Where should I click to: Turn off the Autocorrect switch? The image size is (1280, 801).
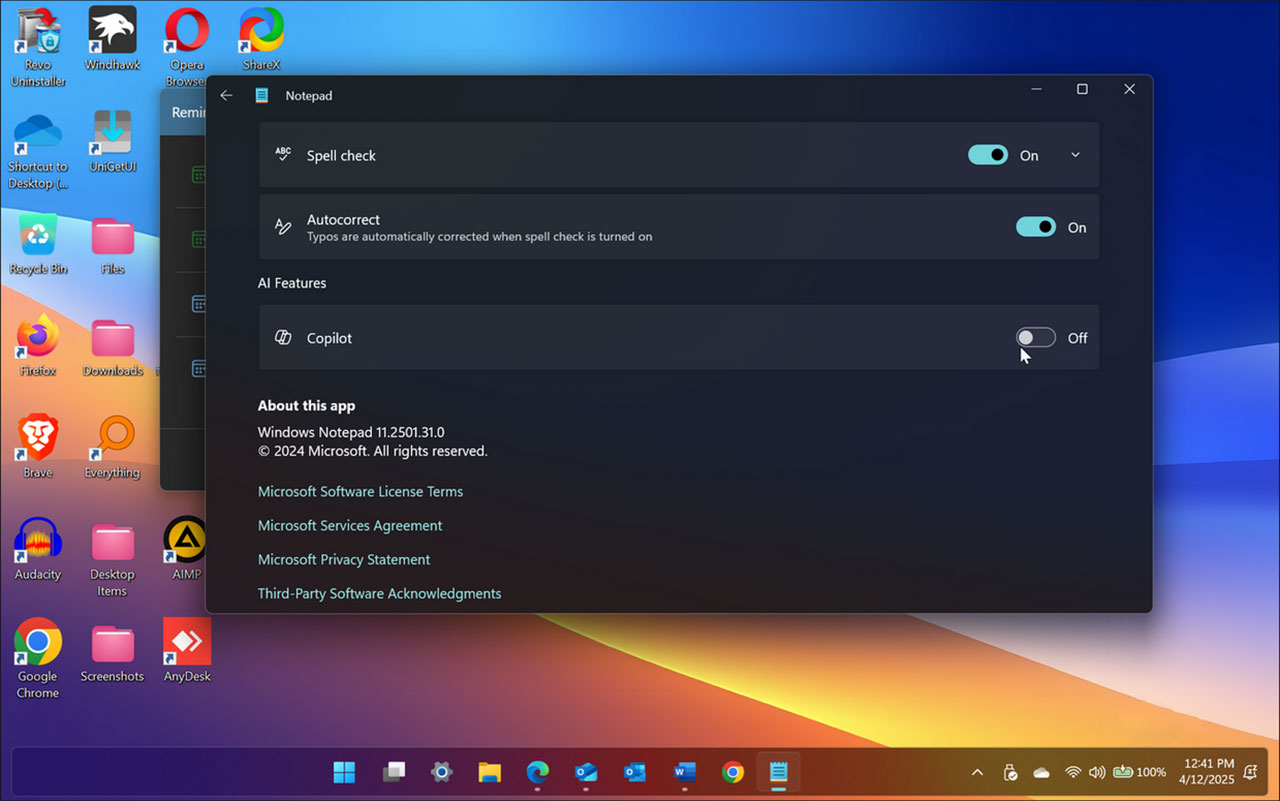[1035, 227]
